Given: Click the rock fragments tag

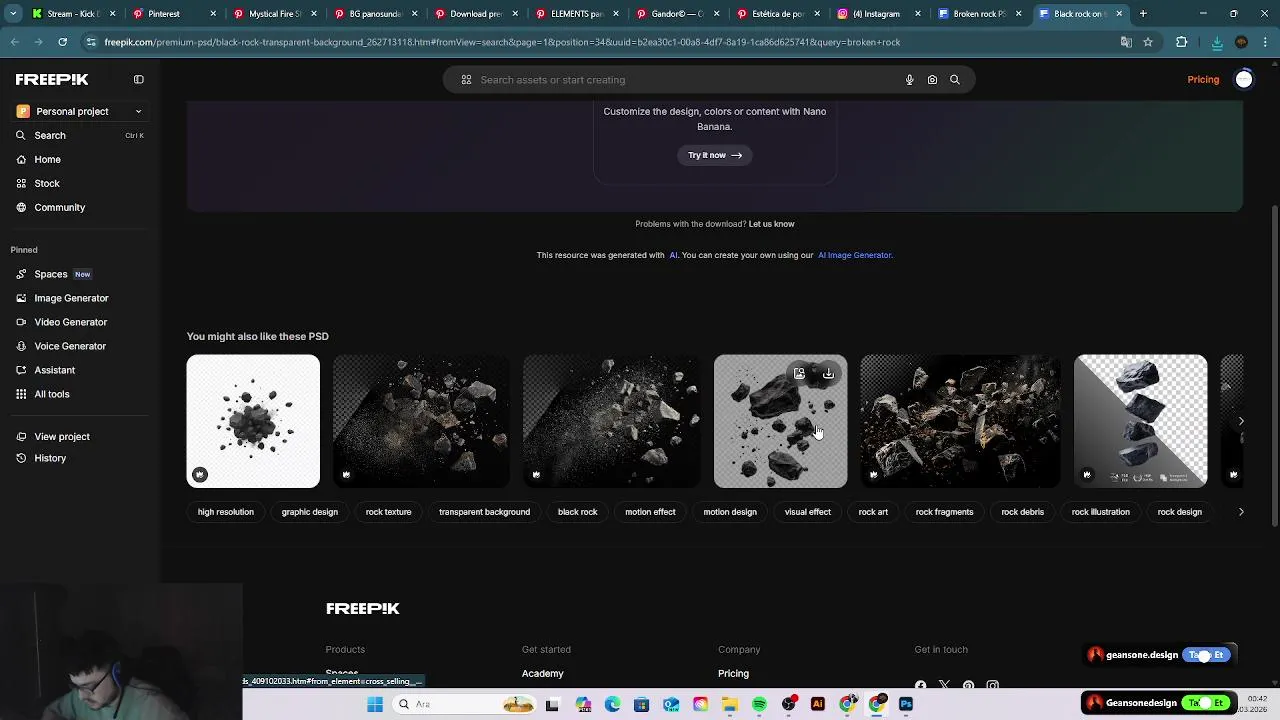Looking at the screenshot, I should (x=944, y=512).
